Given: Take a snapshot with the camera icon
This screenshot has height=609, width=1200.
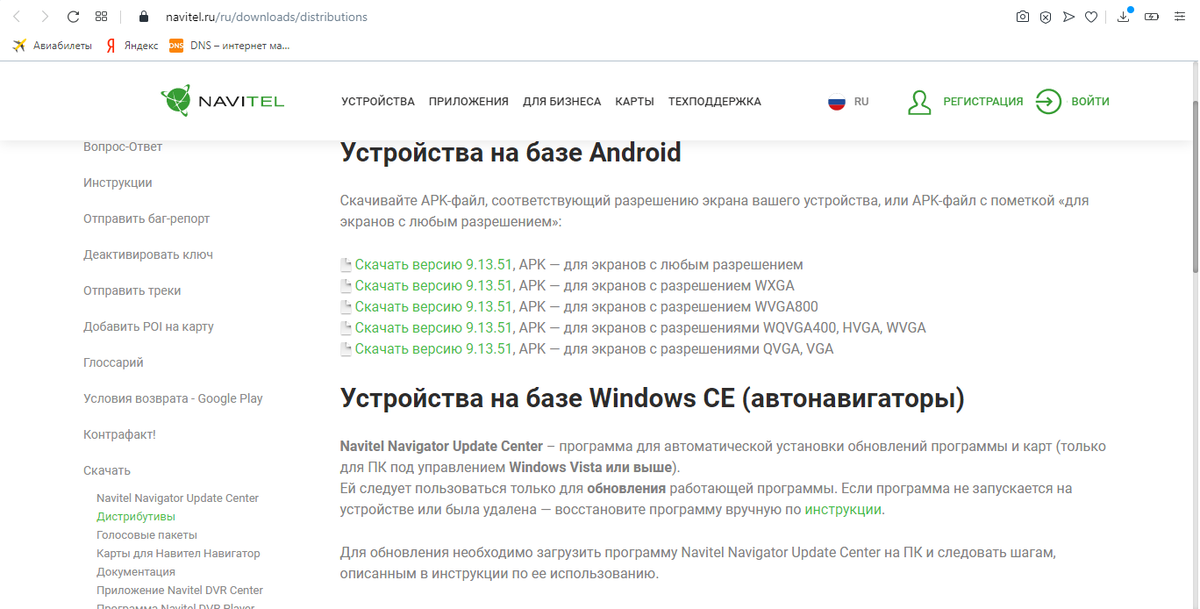Looking at the screenshot, I should pyautogui.click(x=1022, y=17).
